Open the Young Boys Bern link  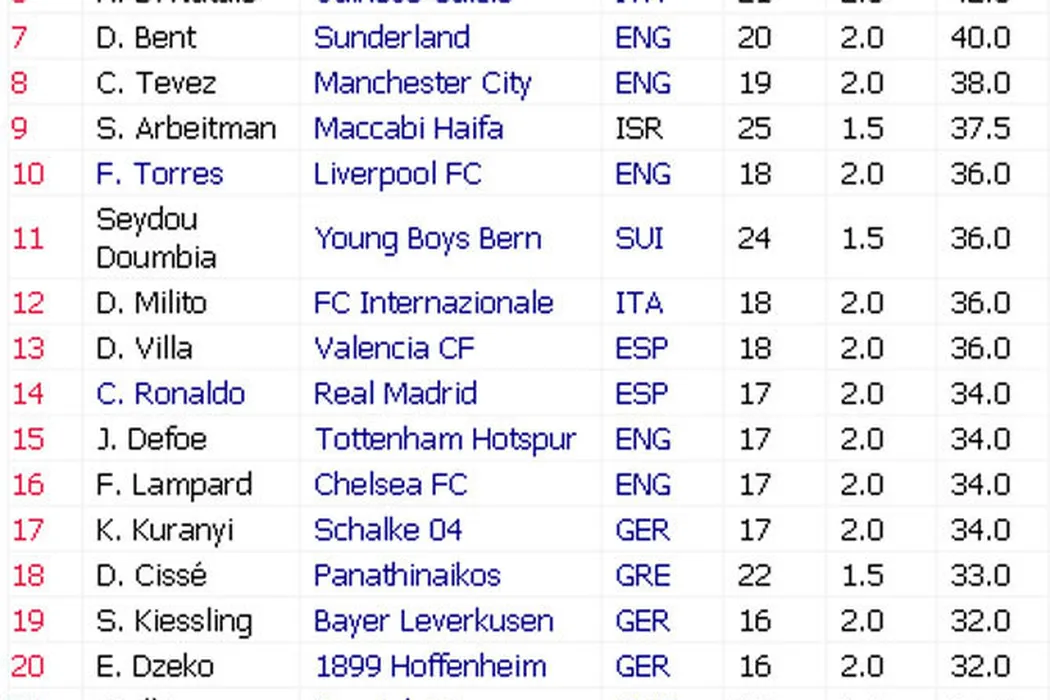pyautogui.click(x=428, y=239)
